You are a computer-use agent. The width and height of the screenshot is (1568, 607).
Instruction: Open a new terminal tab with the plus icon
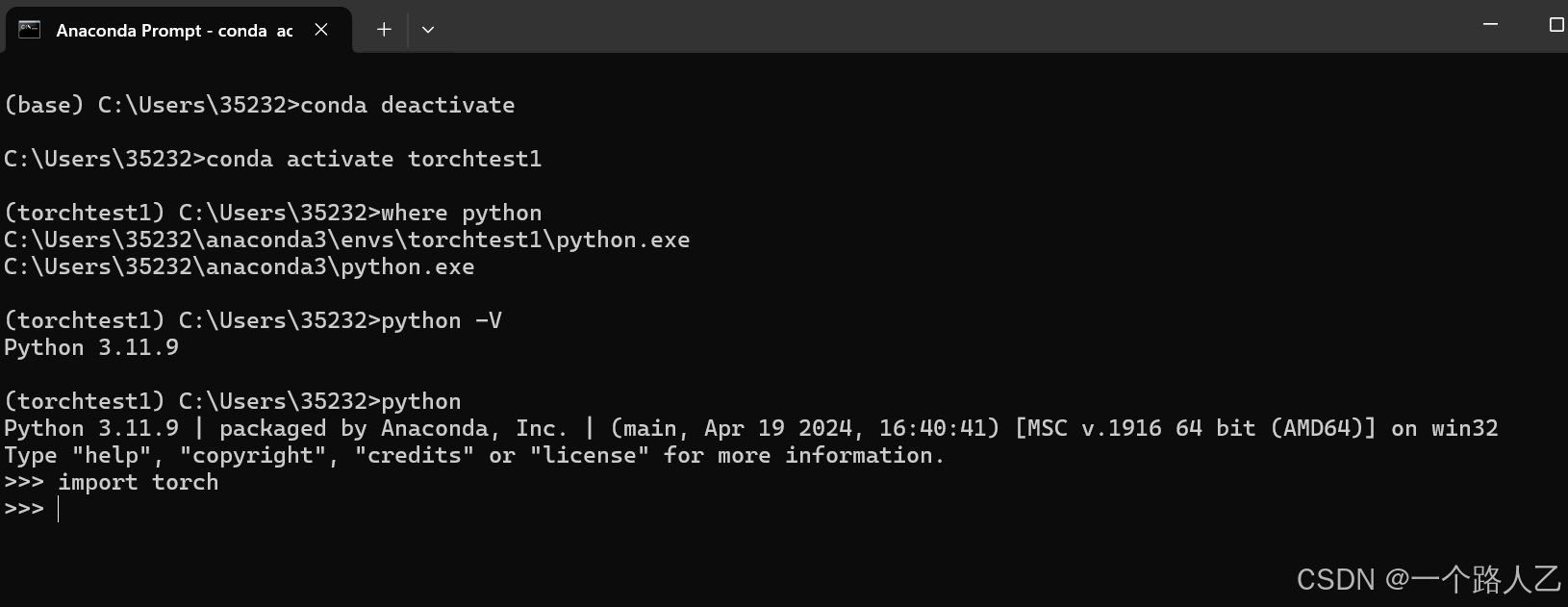pyautogui.click(x=383, y=30)
